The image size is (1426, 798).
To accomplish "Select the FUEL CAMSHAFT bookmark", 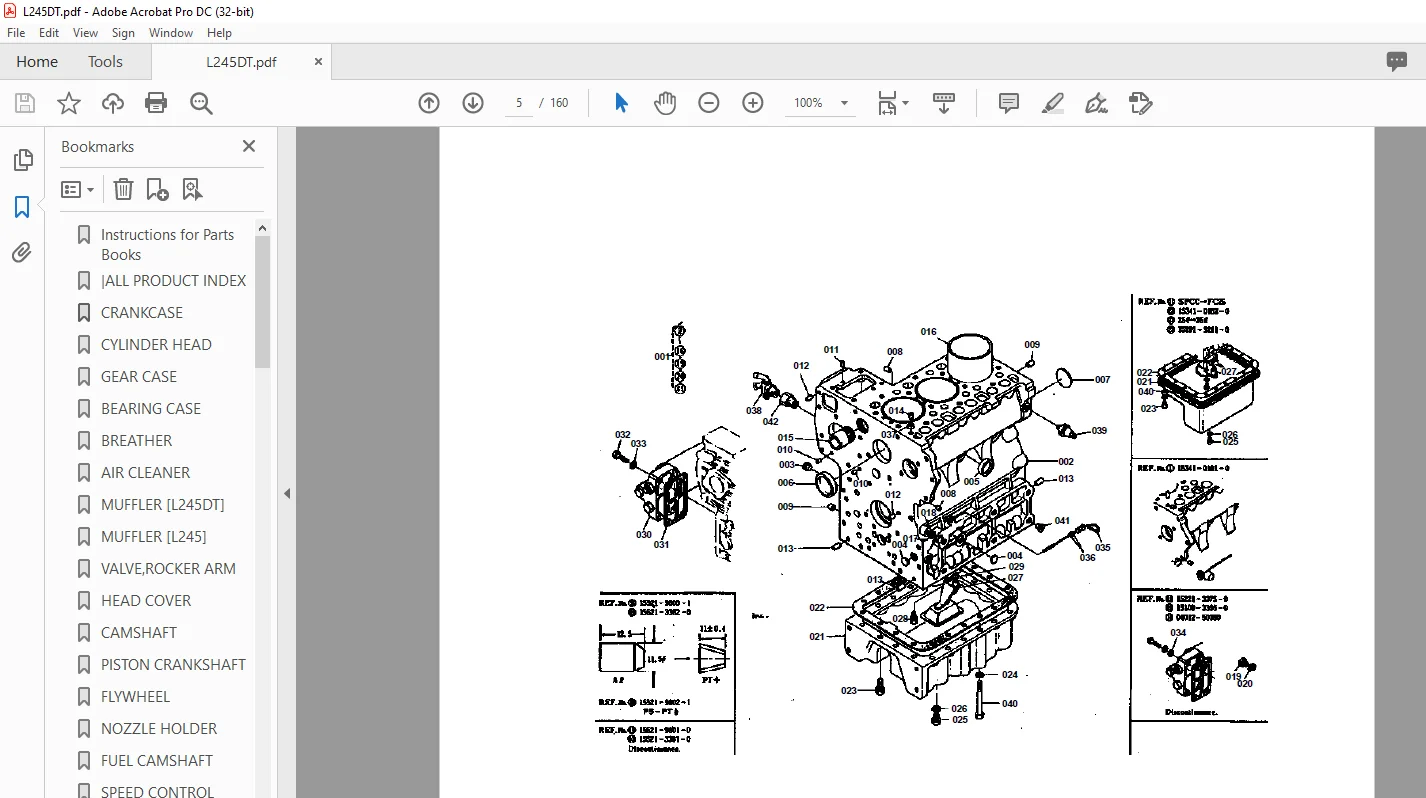I will coord(157,761).
